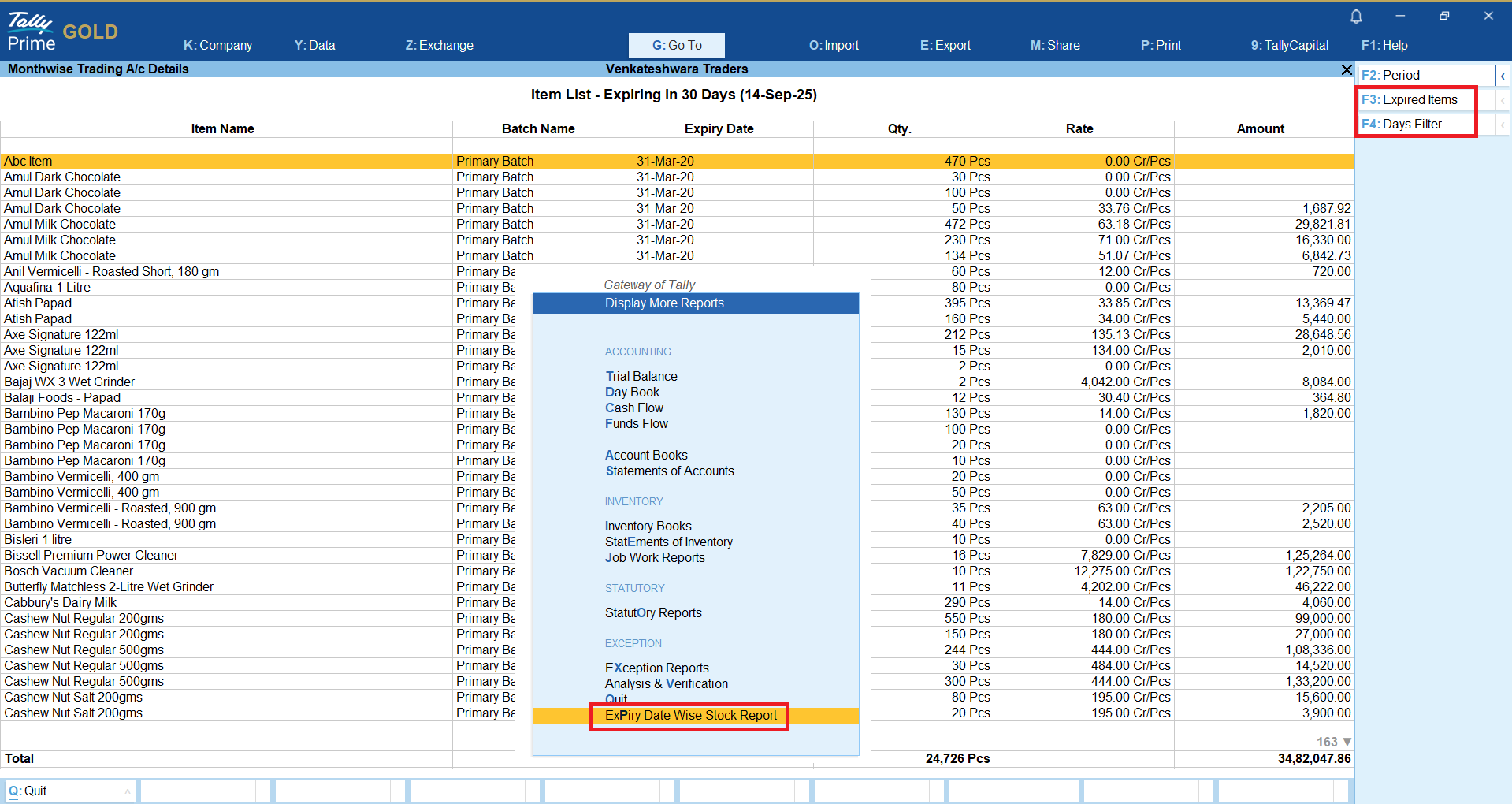This screenshot has height=804, width=1512.
Task: Open TallyCapital from the top menu
Action: click(1289, 46)
